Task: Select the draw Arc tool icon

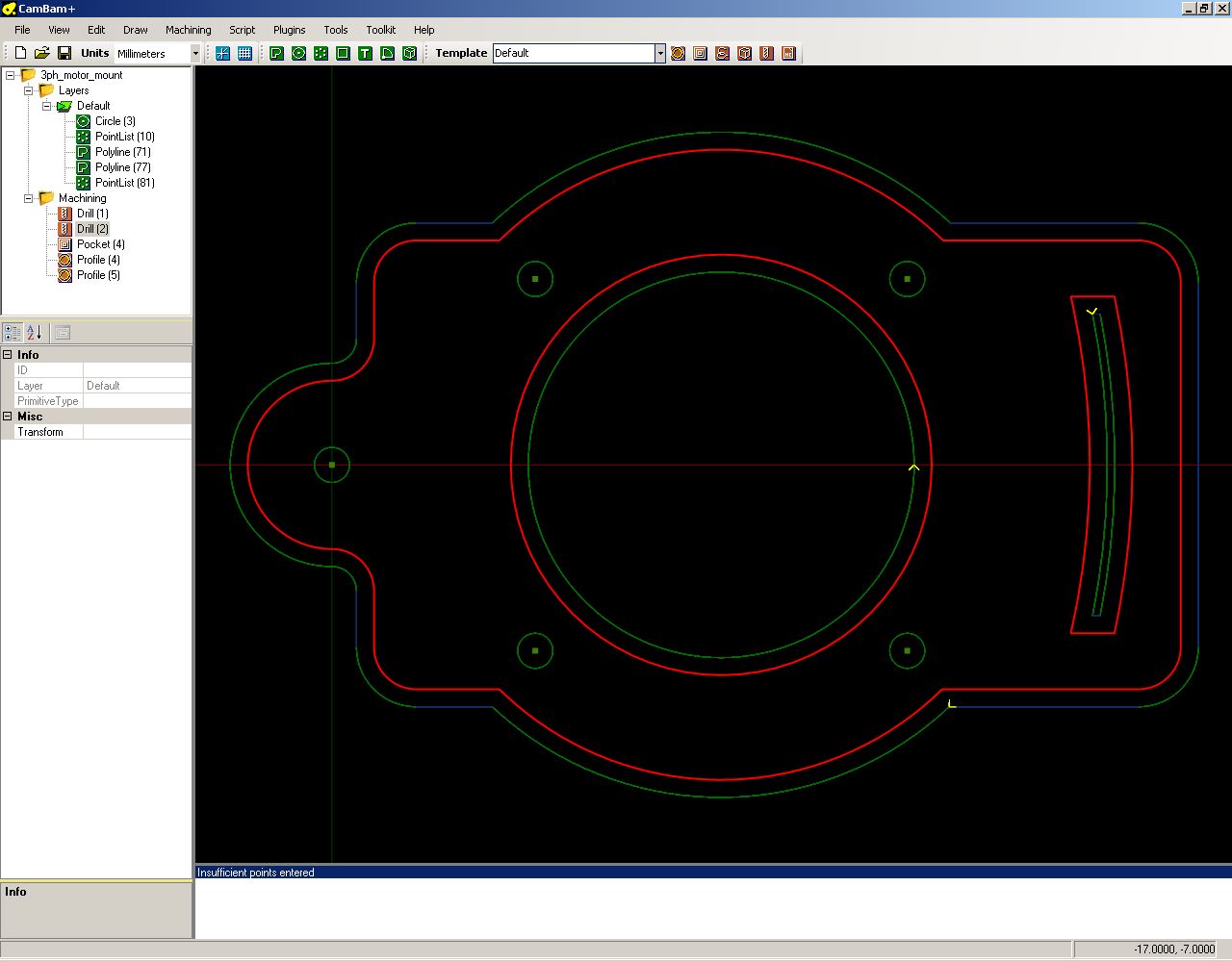Action: (387, 53)
